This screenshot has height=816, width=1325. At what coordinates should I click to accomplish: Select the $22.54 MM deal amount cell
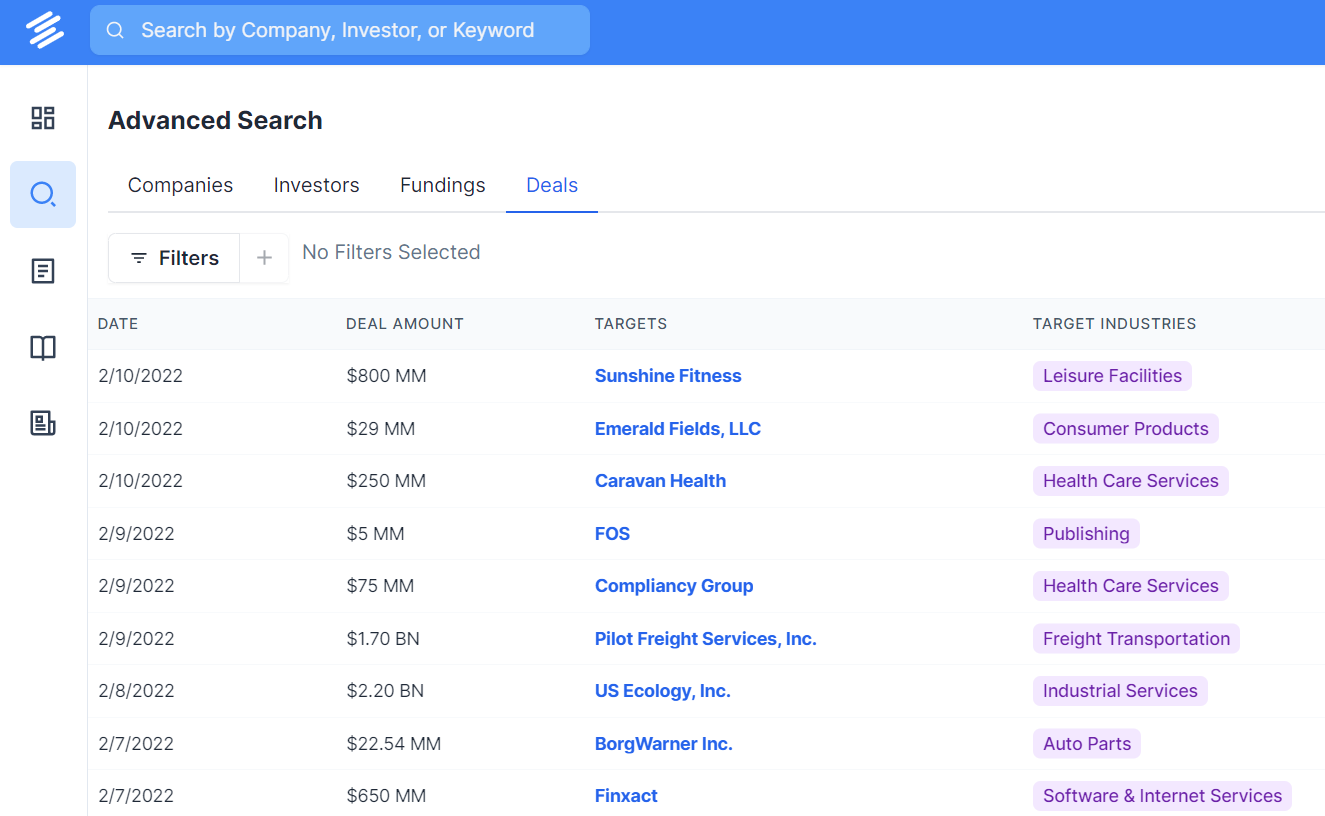(x=394, y=744)
